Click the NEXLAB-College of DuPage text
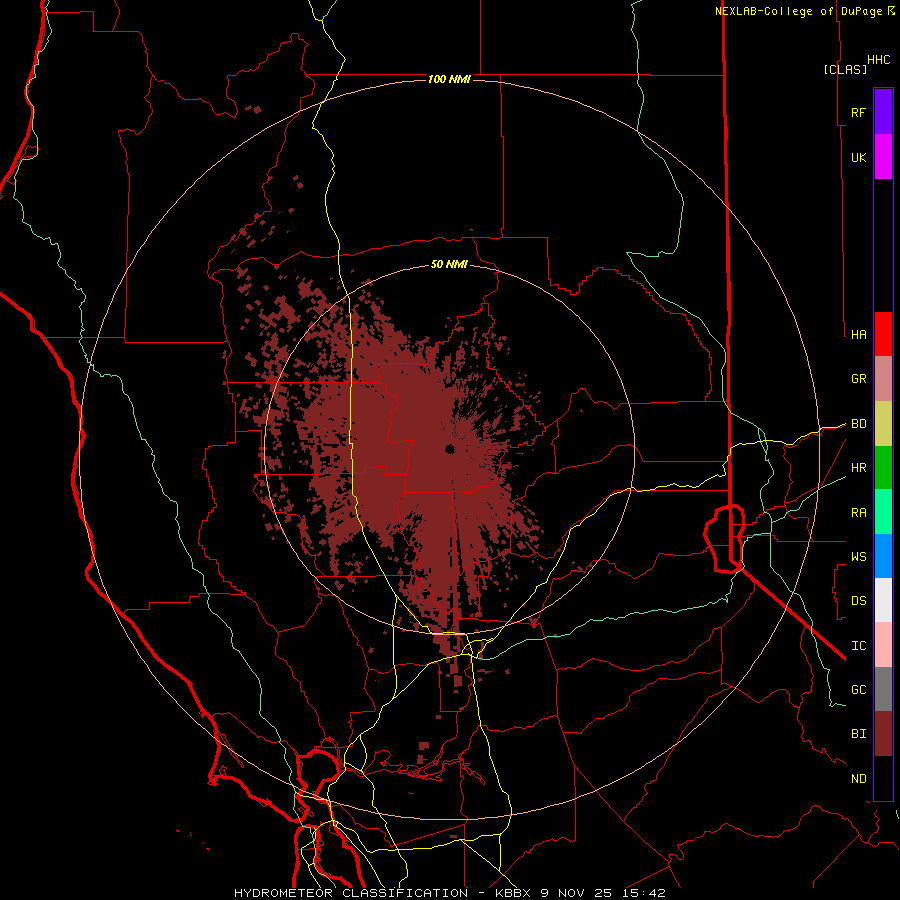900x900 pixels. tap(801, 11)
